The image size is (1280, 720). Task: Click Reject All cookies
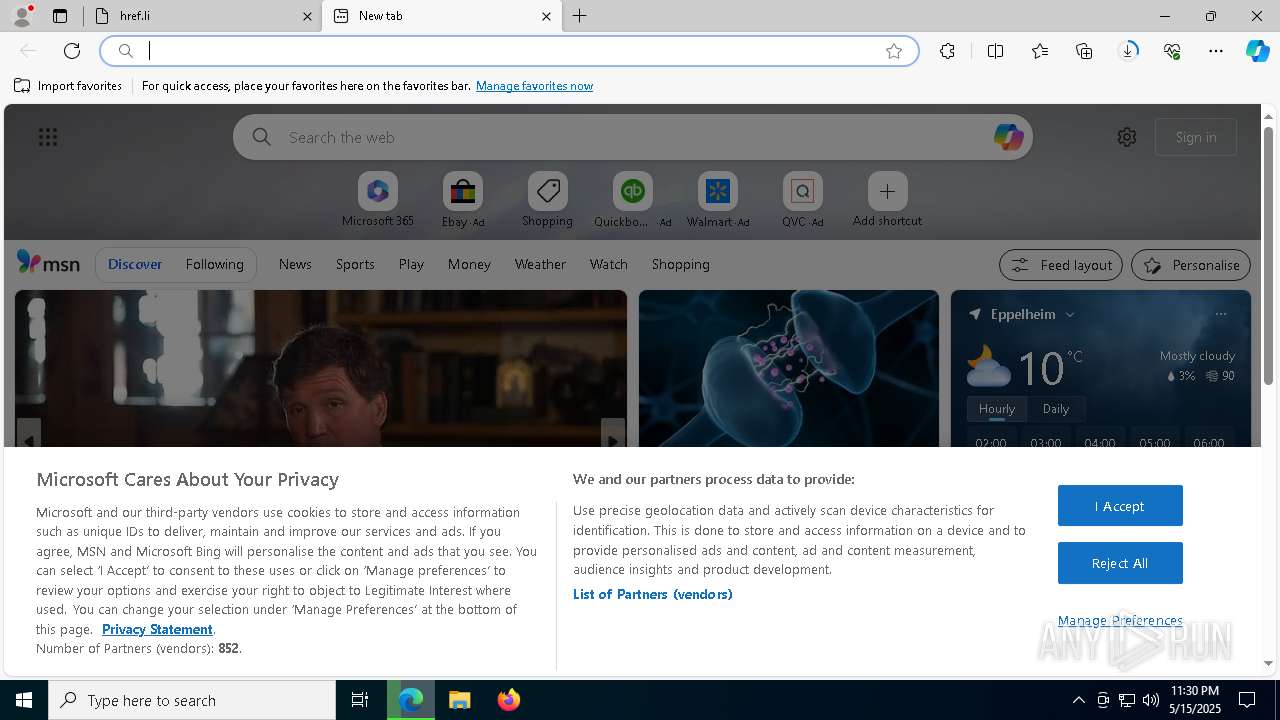[x=1120, y=563]
